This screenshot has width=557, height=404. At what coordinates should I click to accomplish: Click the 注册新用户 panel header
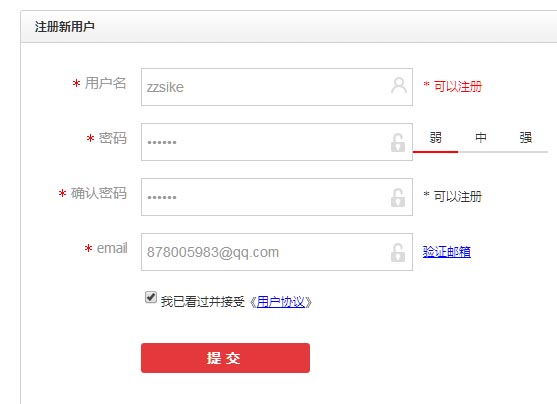tap(288, 27)
